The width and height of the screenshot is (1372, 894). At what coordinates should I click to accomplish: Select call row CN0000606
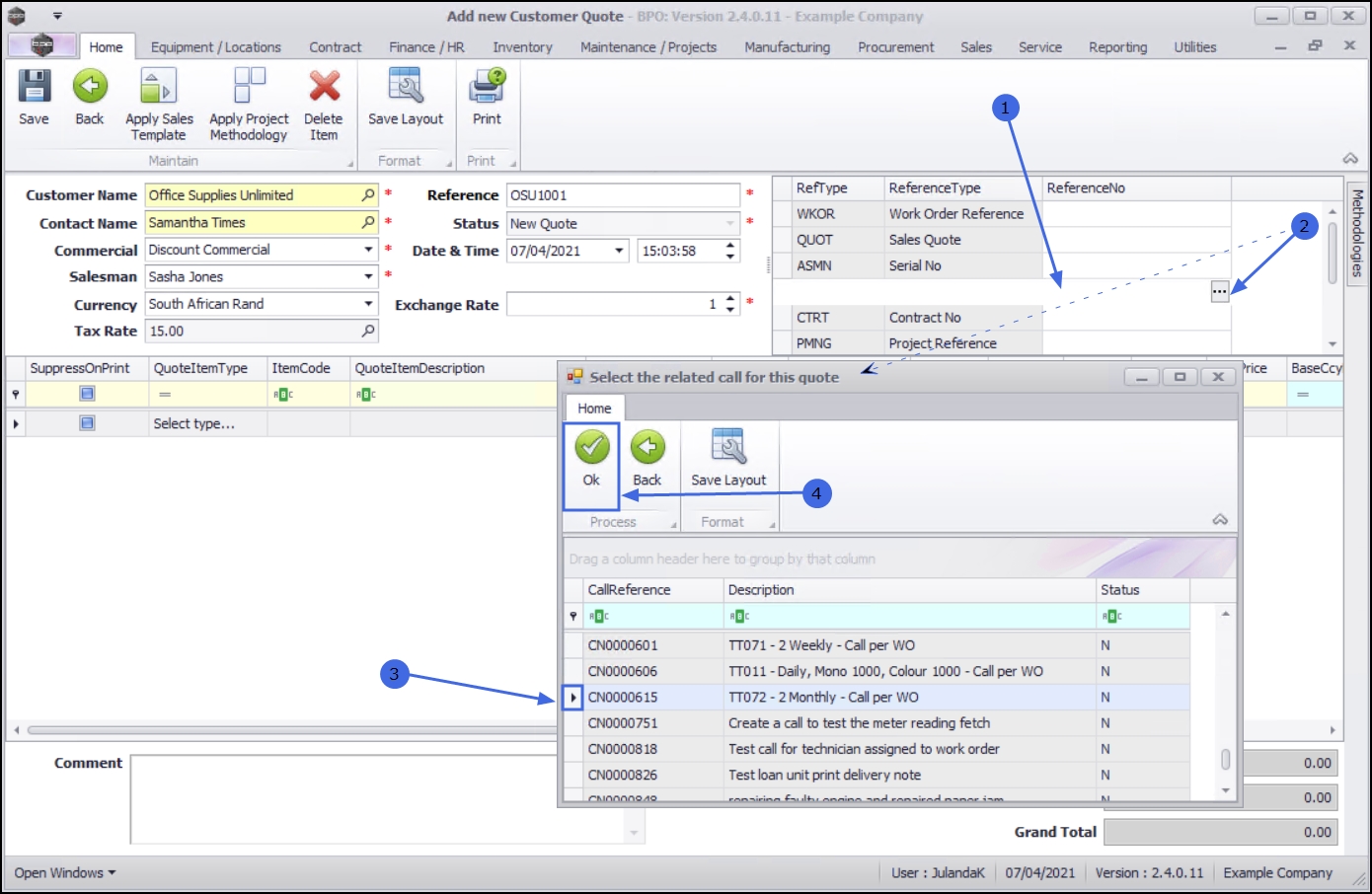tap(877, 671)
